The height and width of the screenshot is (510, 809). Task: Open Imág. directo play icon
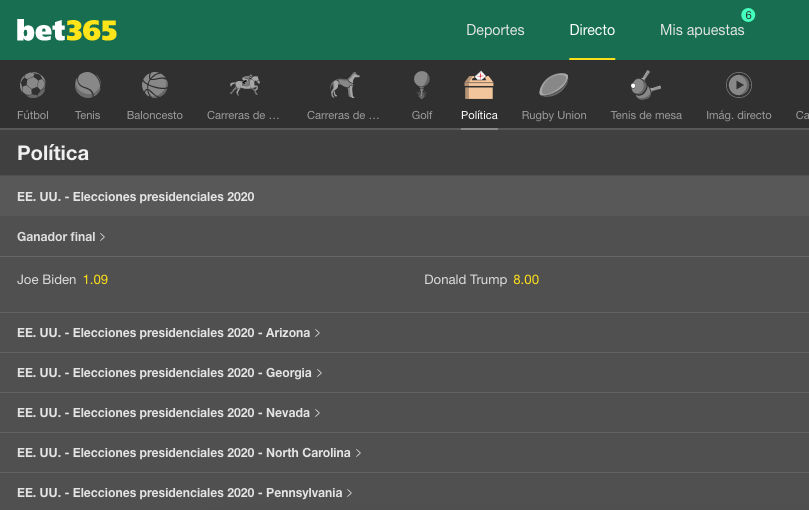(x=739, y=86)
